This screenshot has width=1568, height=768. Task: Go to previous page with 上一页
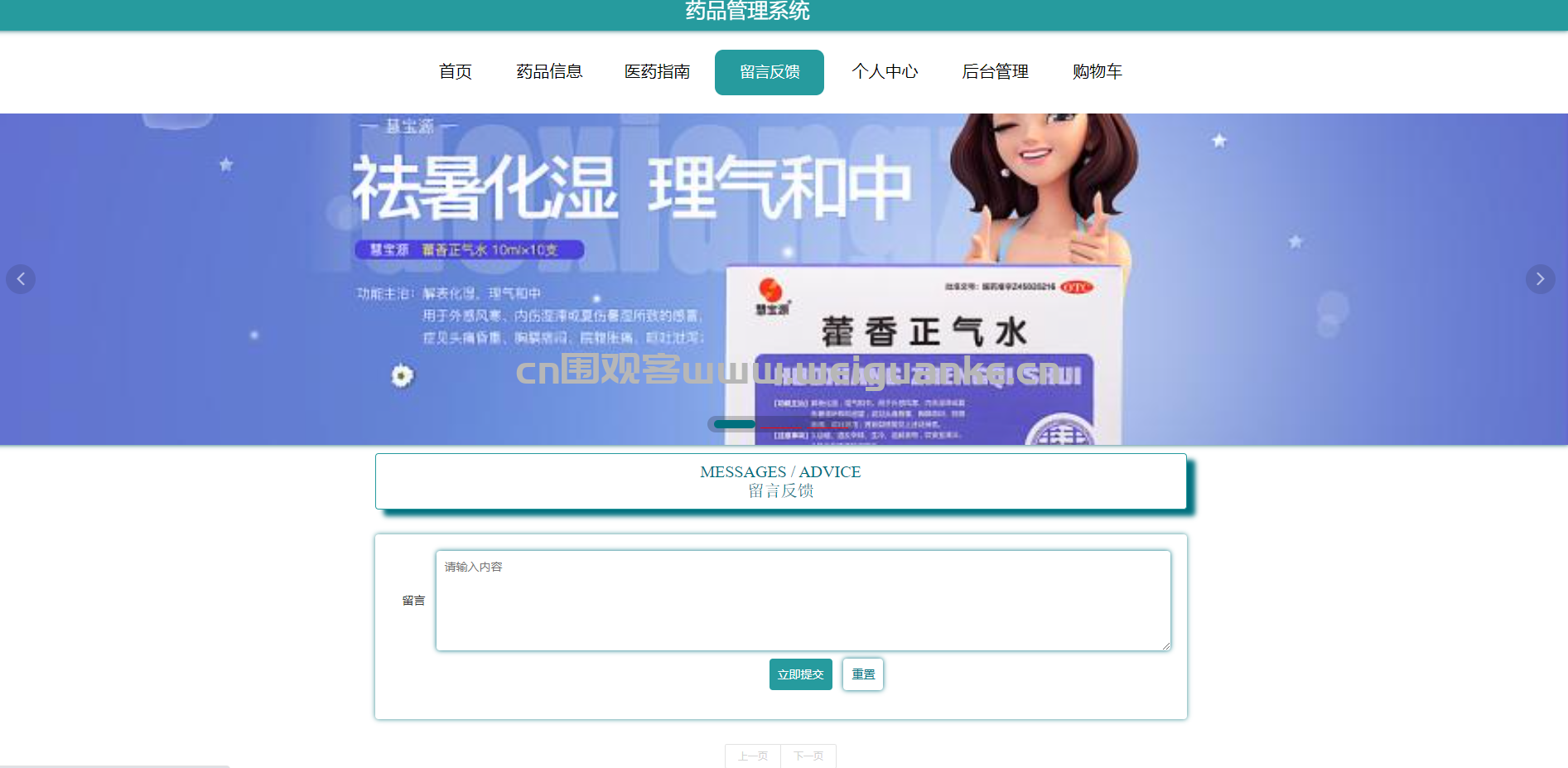(x=753, y=756)
